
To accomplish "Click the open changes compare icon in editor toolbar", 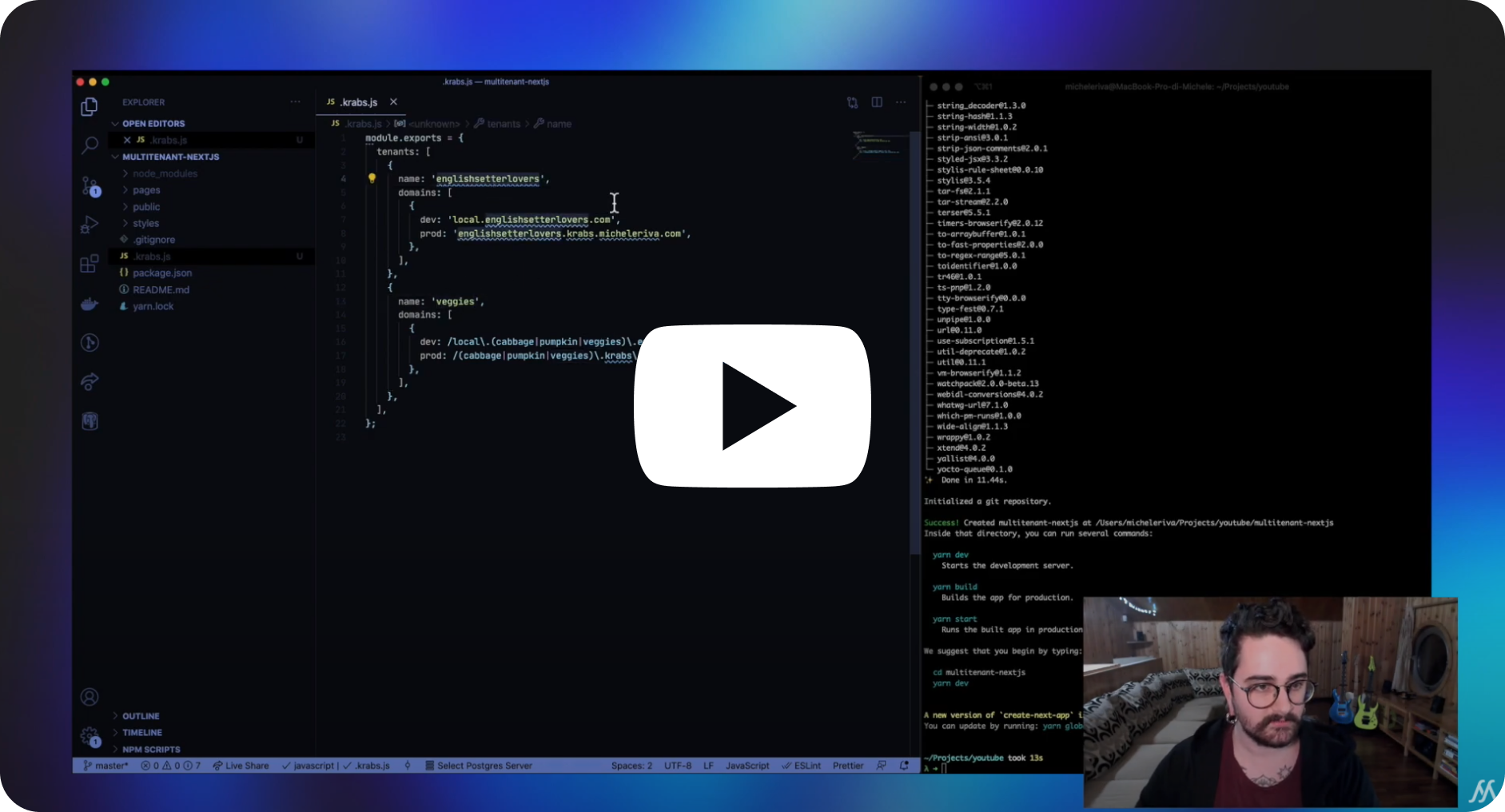I will click(x=853, y=102).
